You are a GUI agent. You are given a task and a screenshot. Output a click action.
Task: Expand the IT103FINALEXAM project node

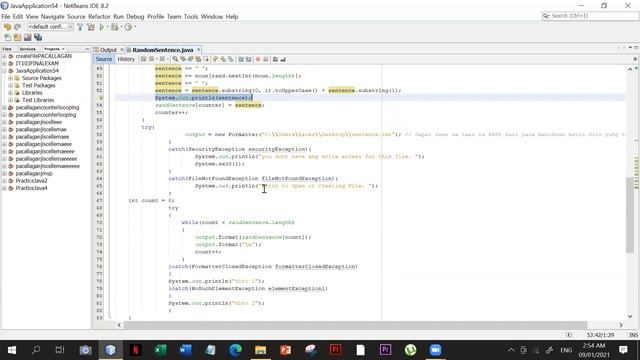[4, 64]
